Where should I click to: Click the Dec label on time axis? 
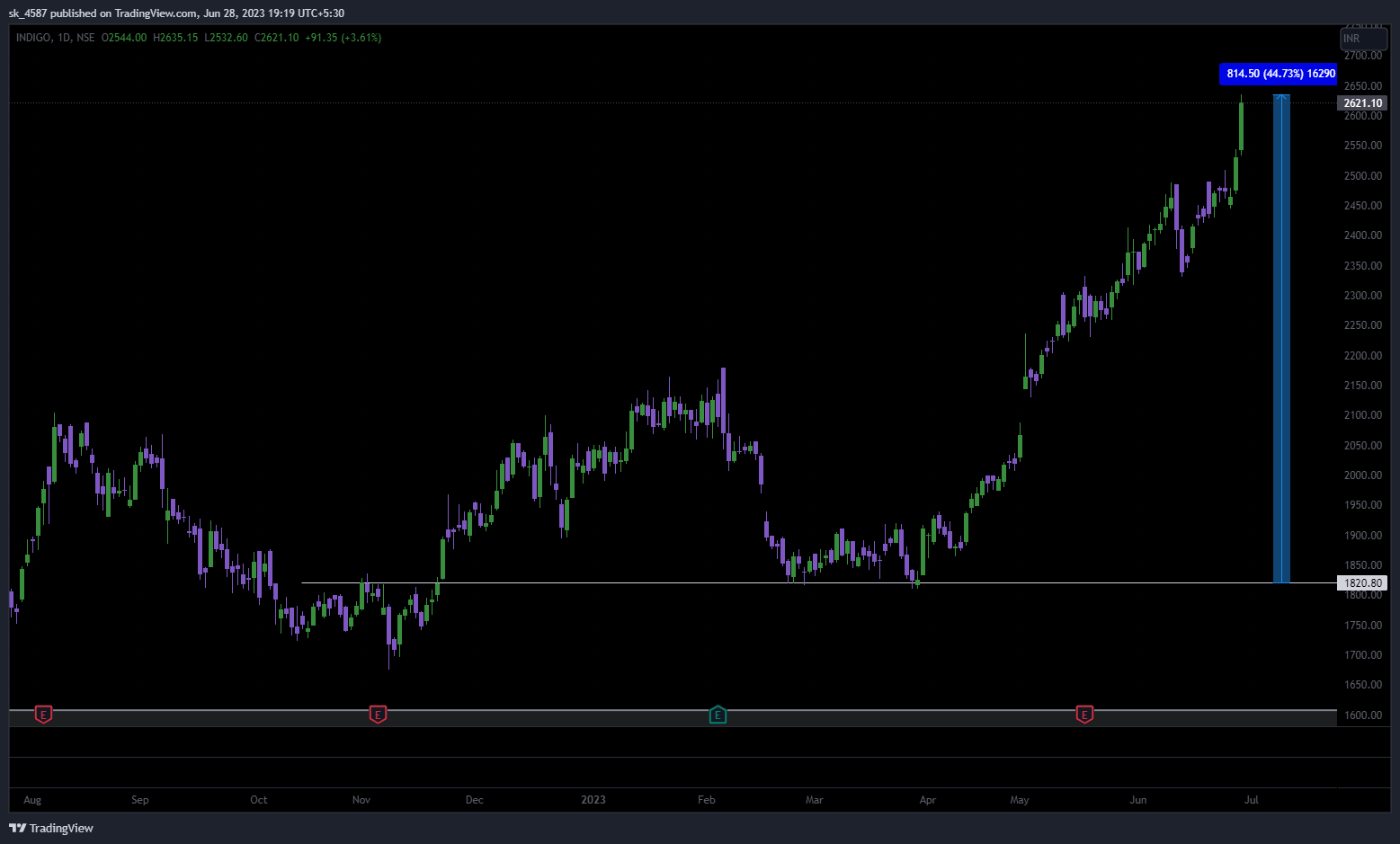[475, 800]
